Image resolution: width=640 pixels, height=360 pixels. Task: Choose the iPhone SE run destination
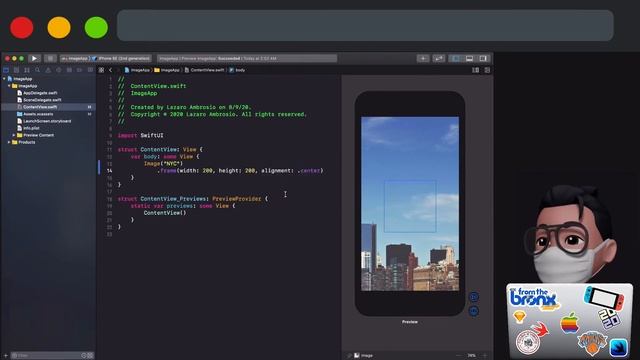pos(122,58)
